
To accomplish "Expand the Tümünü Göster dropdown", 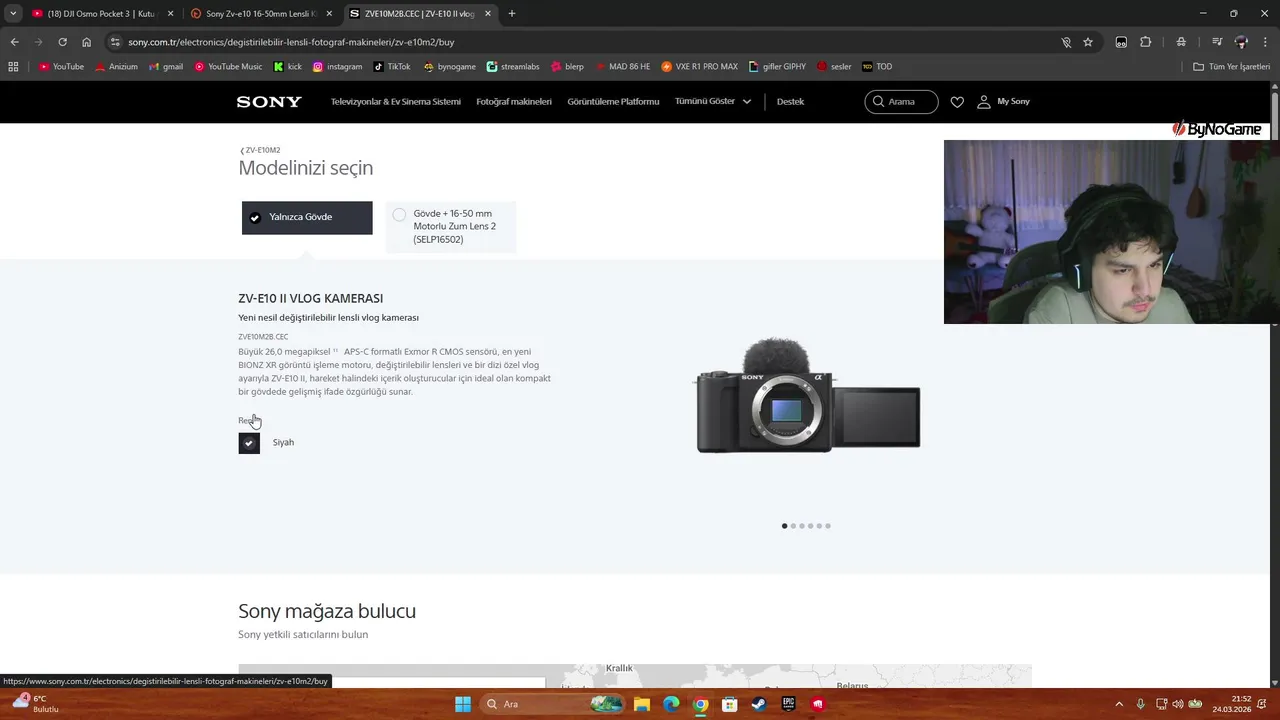I will pos(713,101).
